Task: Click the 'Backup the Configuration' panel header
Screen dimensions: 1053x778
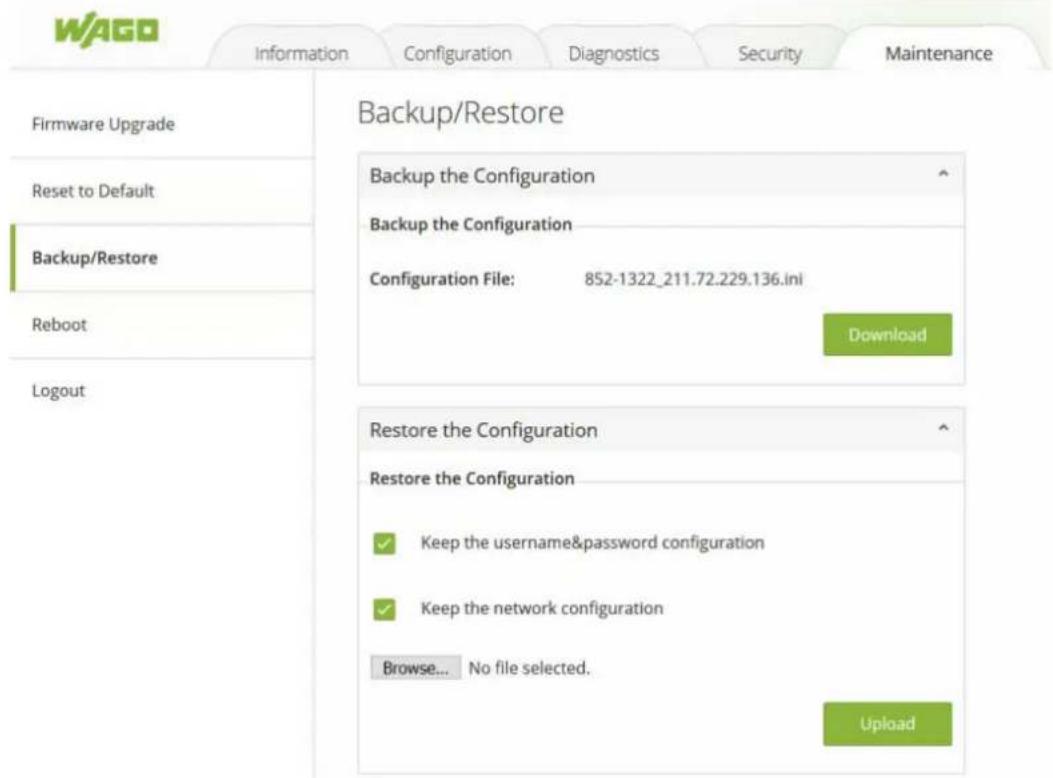Action: point(661,176)
